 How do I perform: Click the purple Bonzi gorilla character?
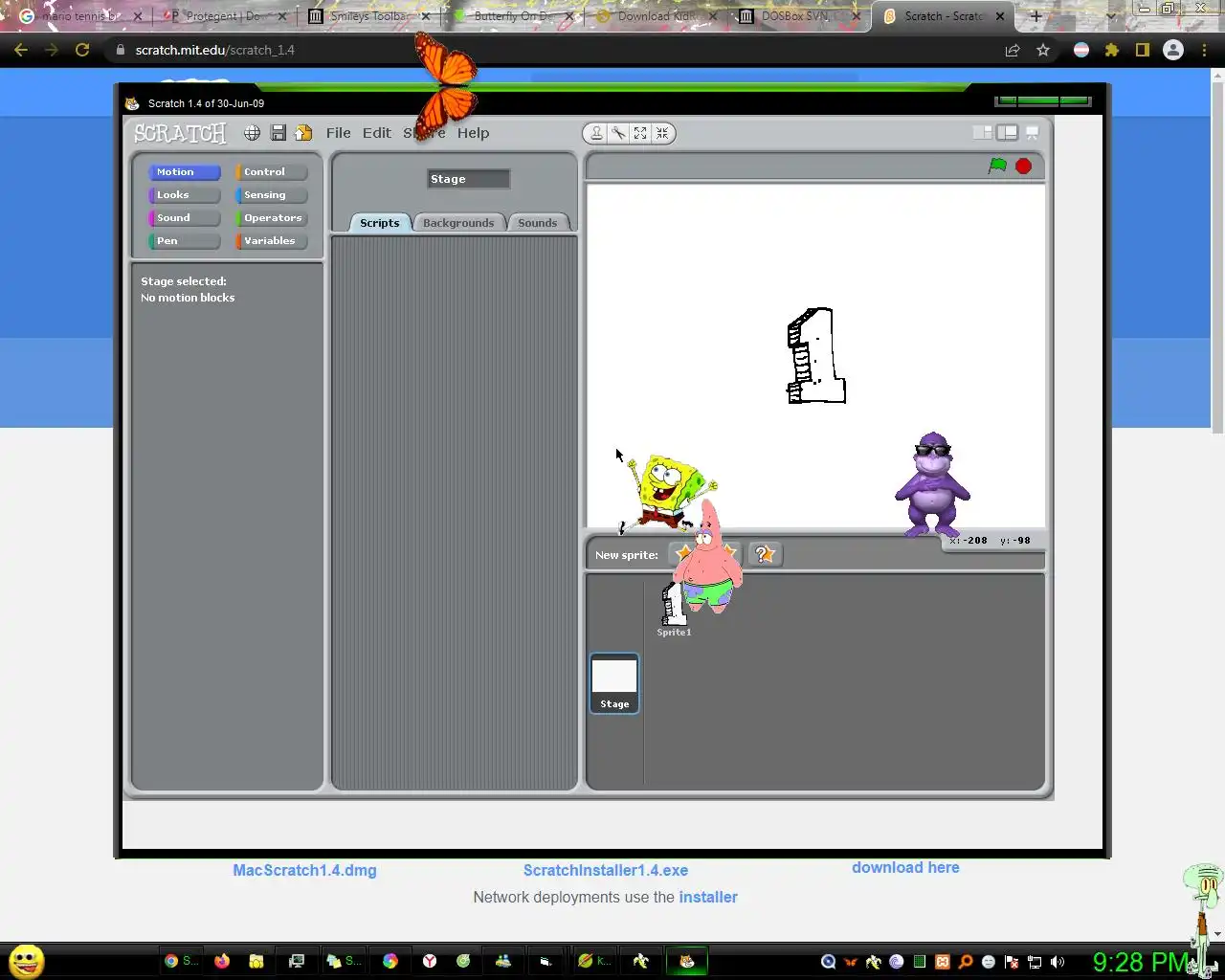click(932, 484)
